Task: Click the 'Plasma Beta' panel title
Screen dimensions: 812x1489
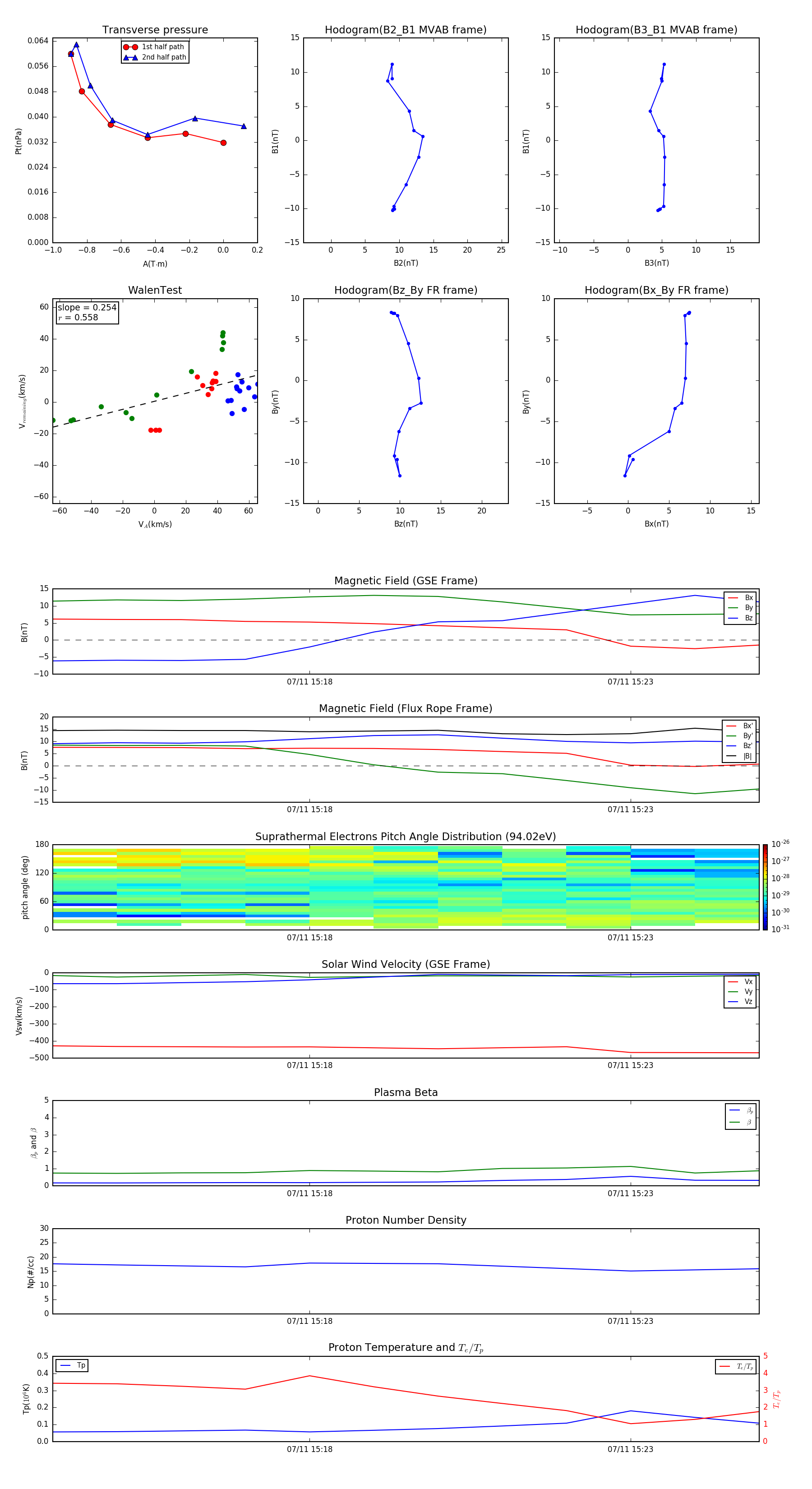Action: click(x=406, y=1092)
